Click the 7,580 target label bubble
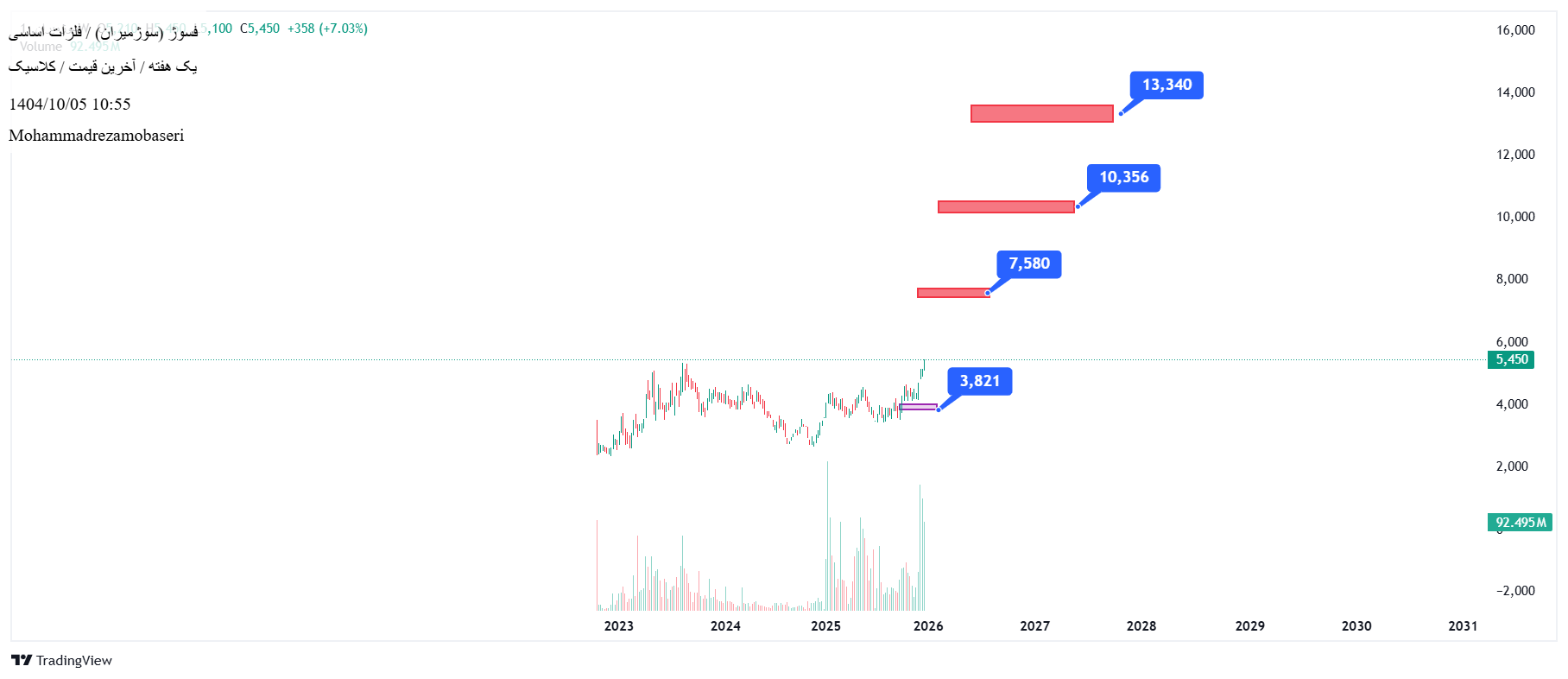 click(1029, 263)
